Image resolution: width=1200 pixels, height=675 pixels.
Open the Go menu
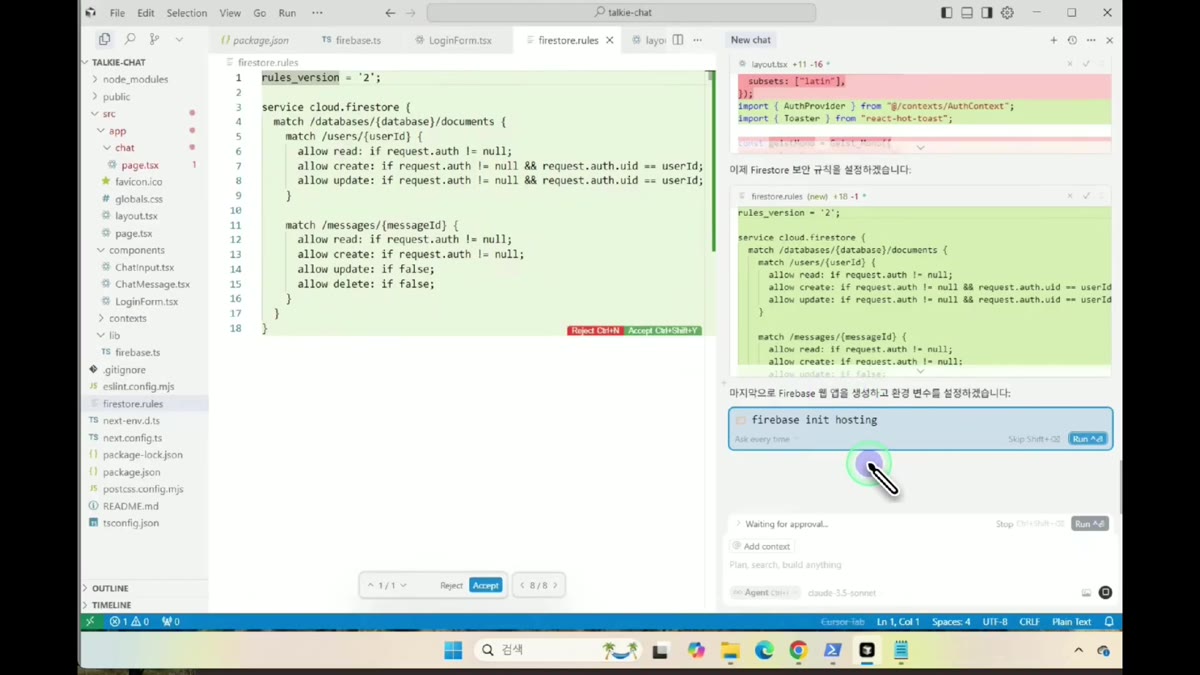click(260, 13)
